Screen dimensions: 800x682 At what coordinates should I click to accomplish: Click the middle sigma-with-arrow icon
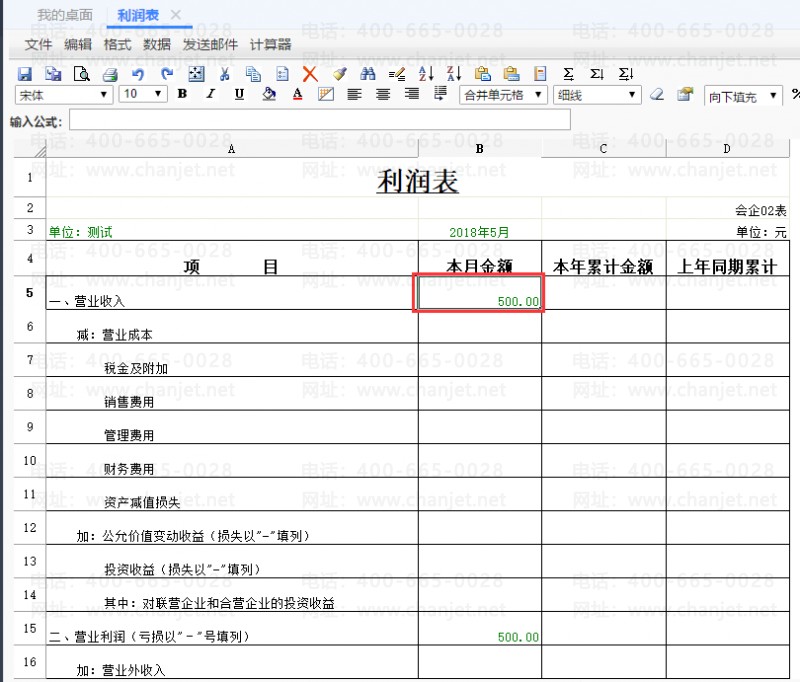click(597, 74)
